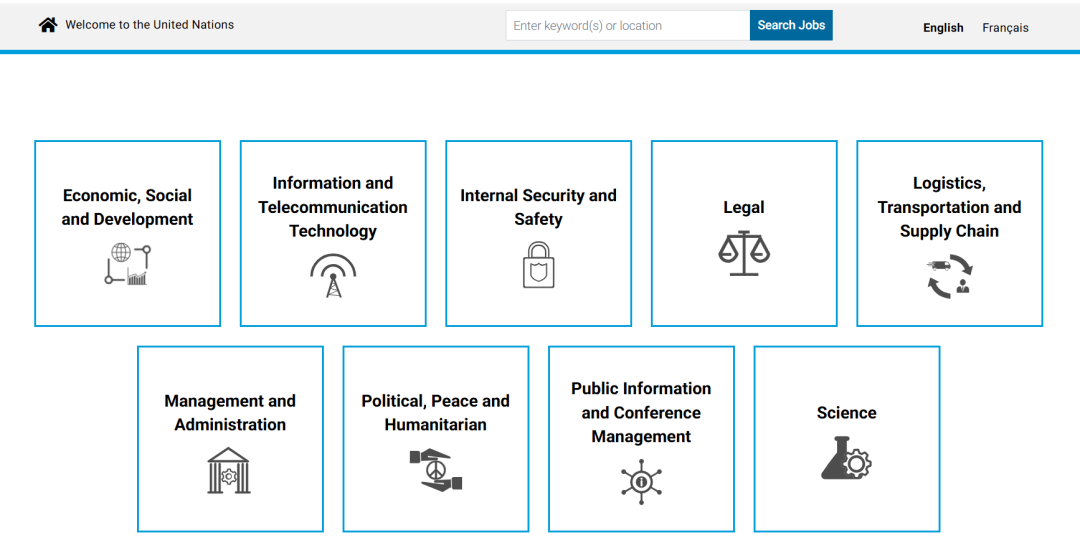This screenshot has height=553, width=1080.
Task: Click the flask with gear science icon
Action: 846,458
